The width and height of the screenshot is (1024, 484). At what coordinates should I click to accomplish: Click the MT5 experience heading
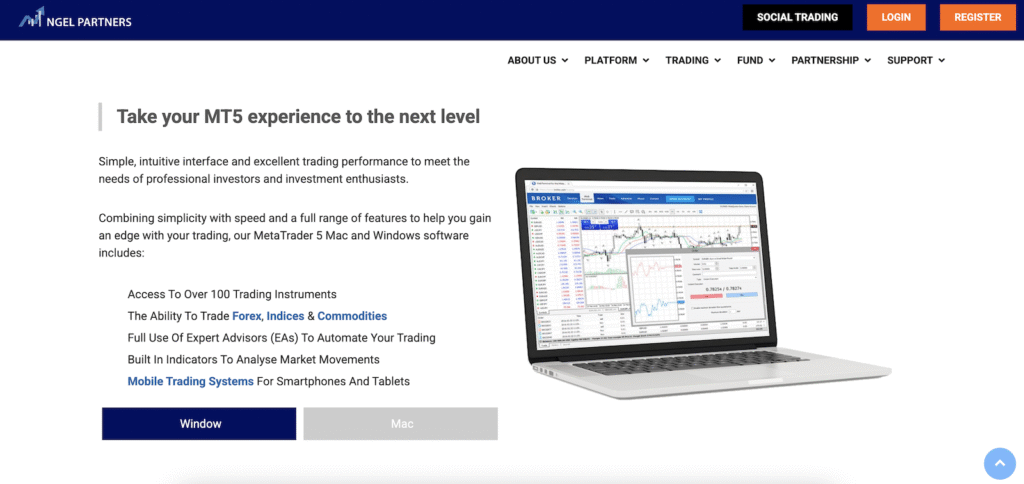click(x=298, y=117)
